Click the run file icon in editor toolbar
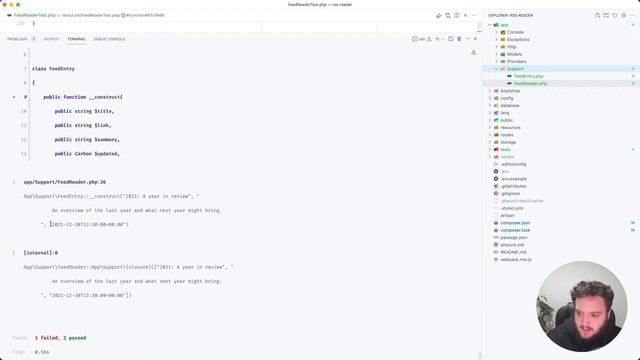This screenshot has height=360, width=640. 439,16
